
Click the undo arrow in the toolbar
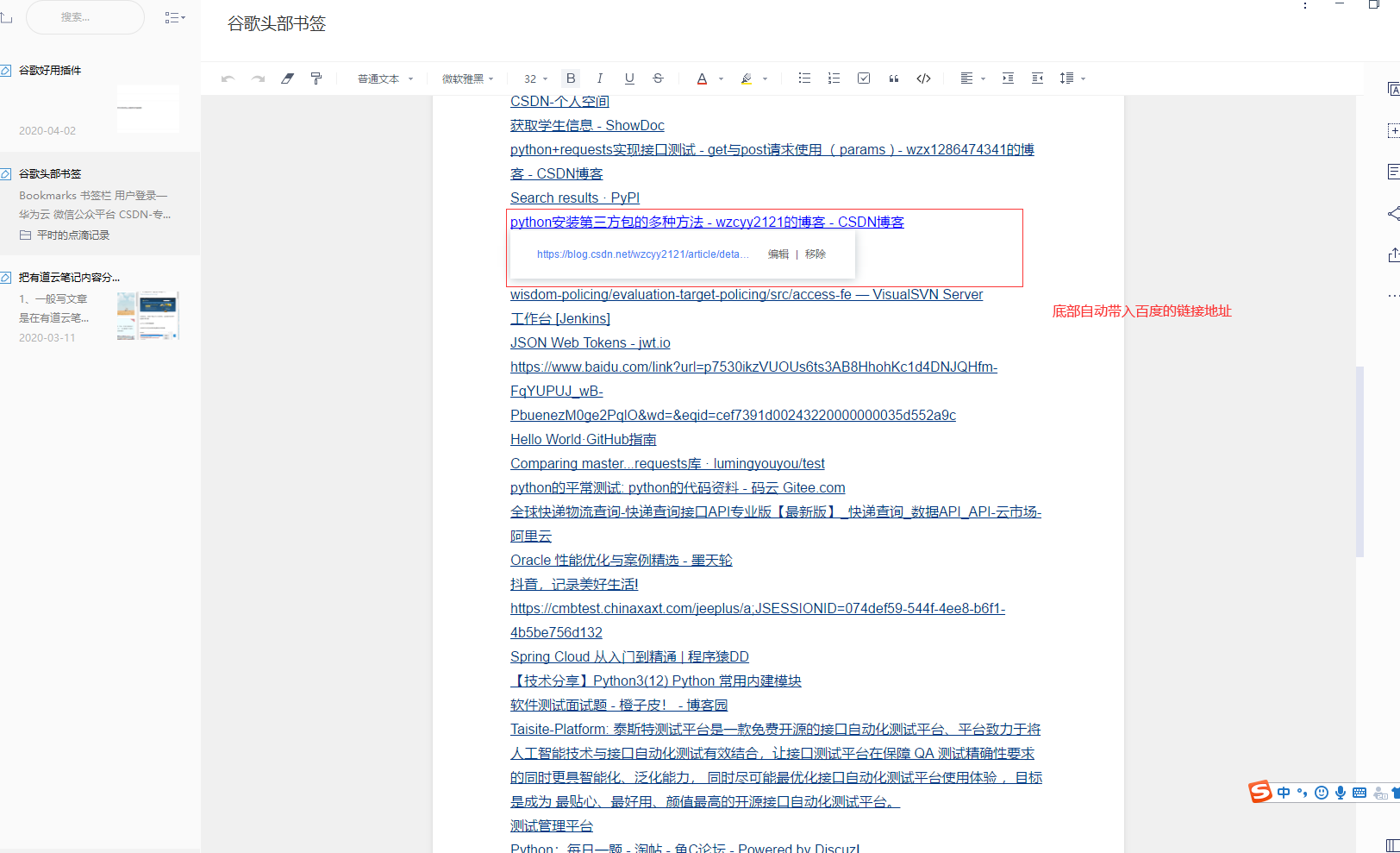[x=228, y=78]
